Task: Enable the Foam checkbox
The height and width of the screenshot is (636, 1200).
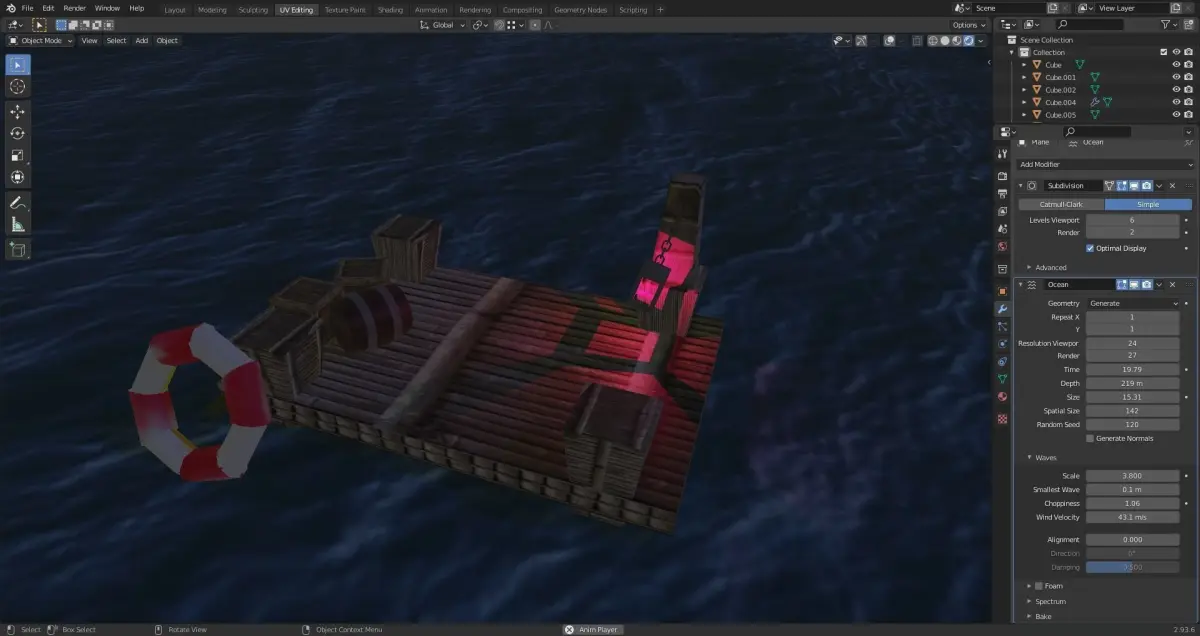Action: click(1039, 586)
